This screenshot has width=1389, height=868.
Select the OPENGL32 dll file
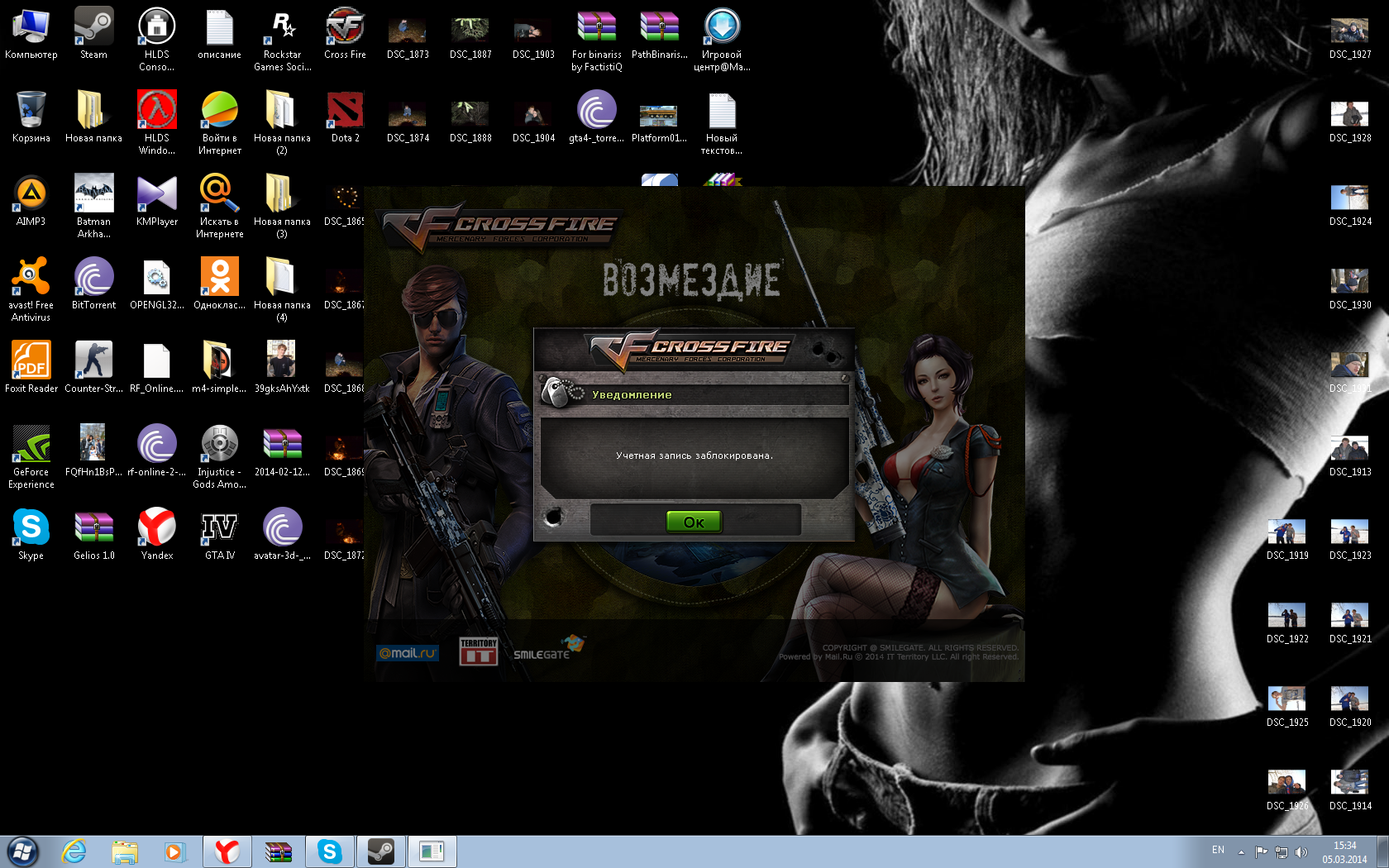tap(156, 285)
